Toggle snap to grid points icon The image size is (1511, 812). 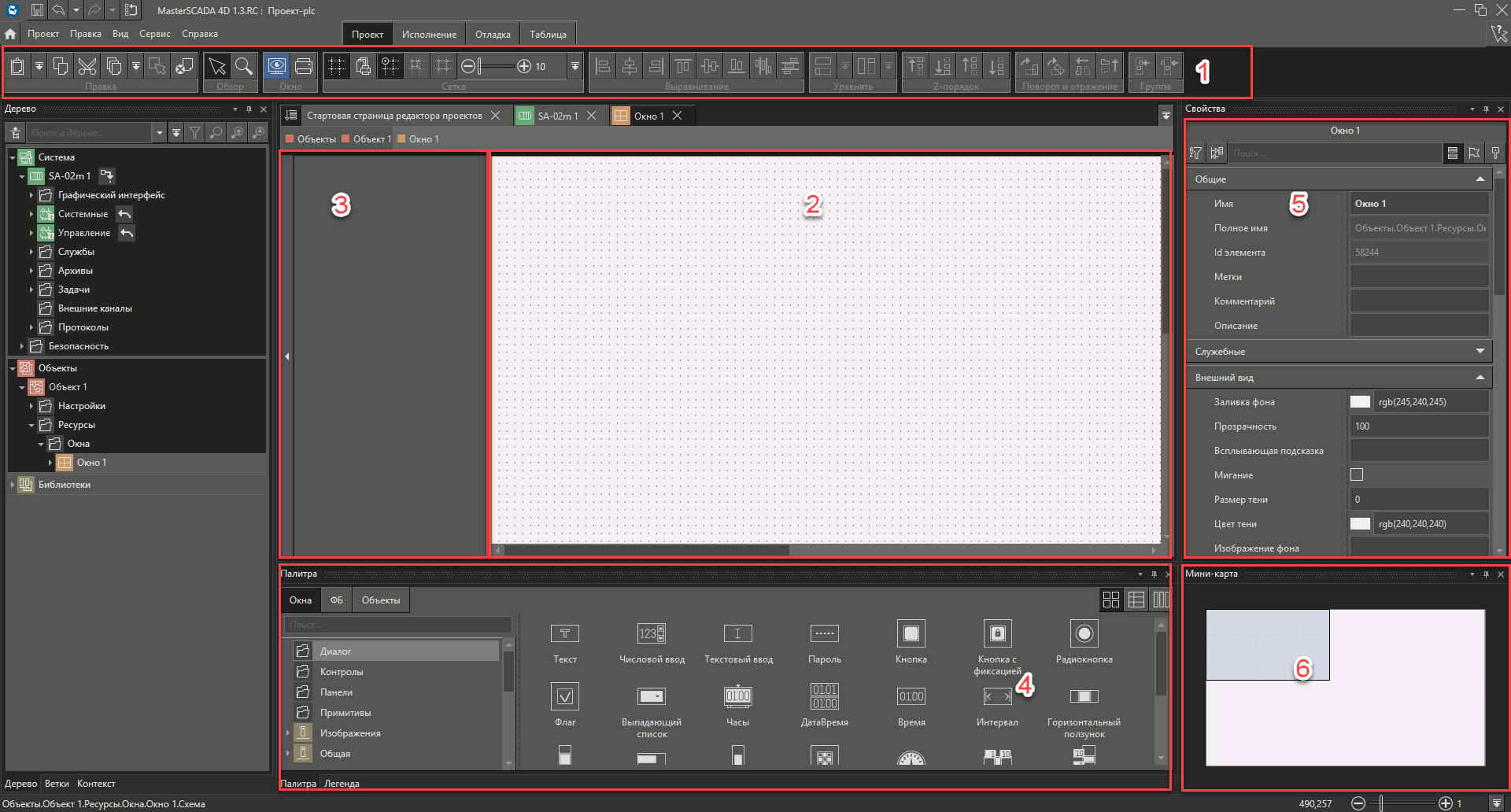click(390, 66)
